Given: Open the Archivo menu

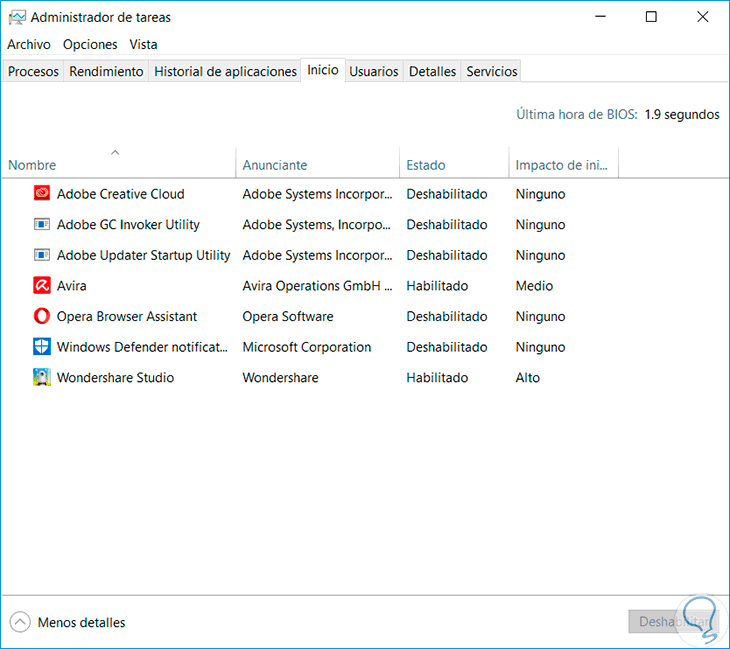Looking at the screenshot, I should tap(29, 45).
